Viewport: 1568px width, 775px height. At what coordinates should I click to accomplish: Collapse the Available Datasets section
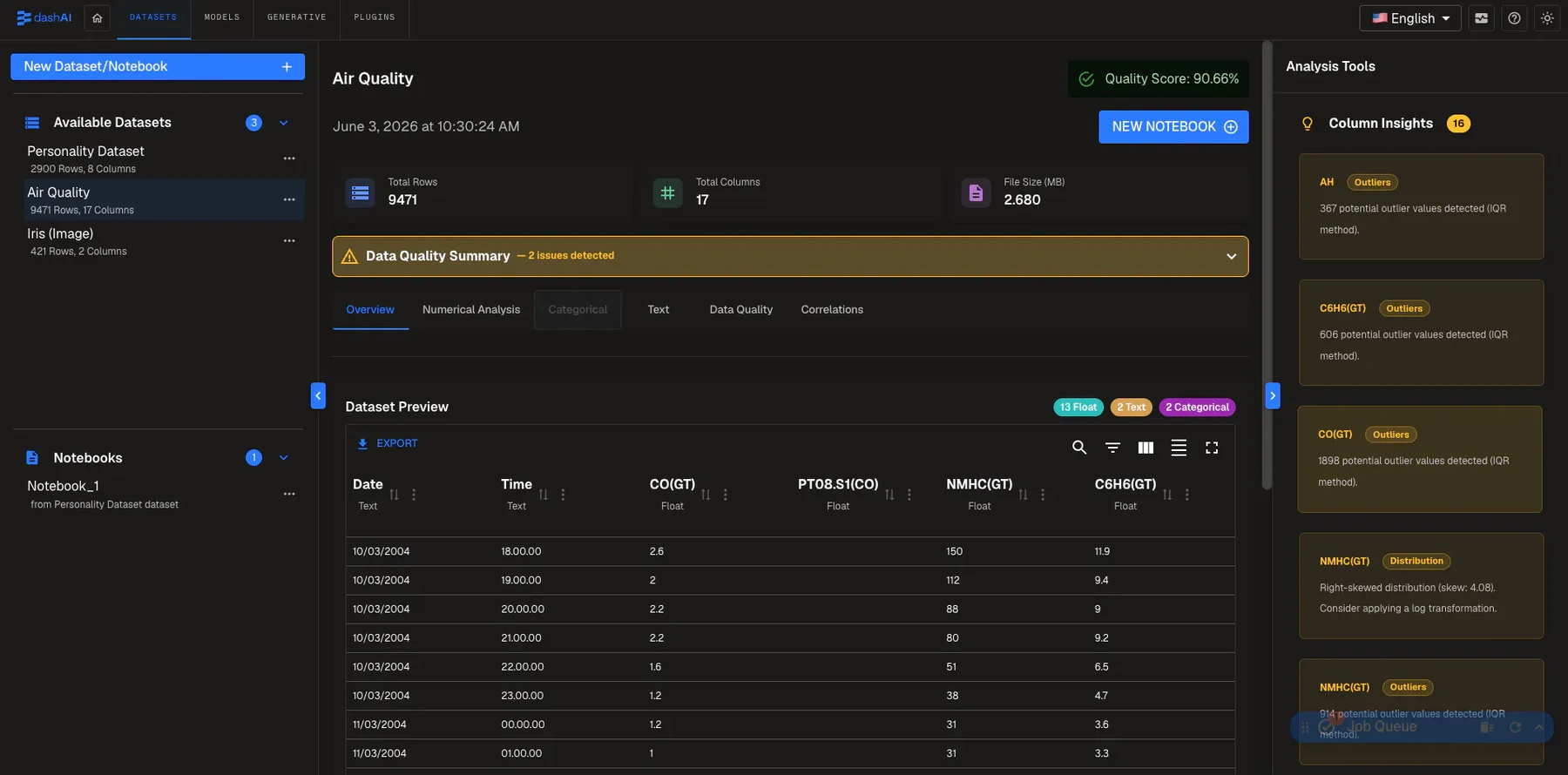[283, 123]
